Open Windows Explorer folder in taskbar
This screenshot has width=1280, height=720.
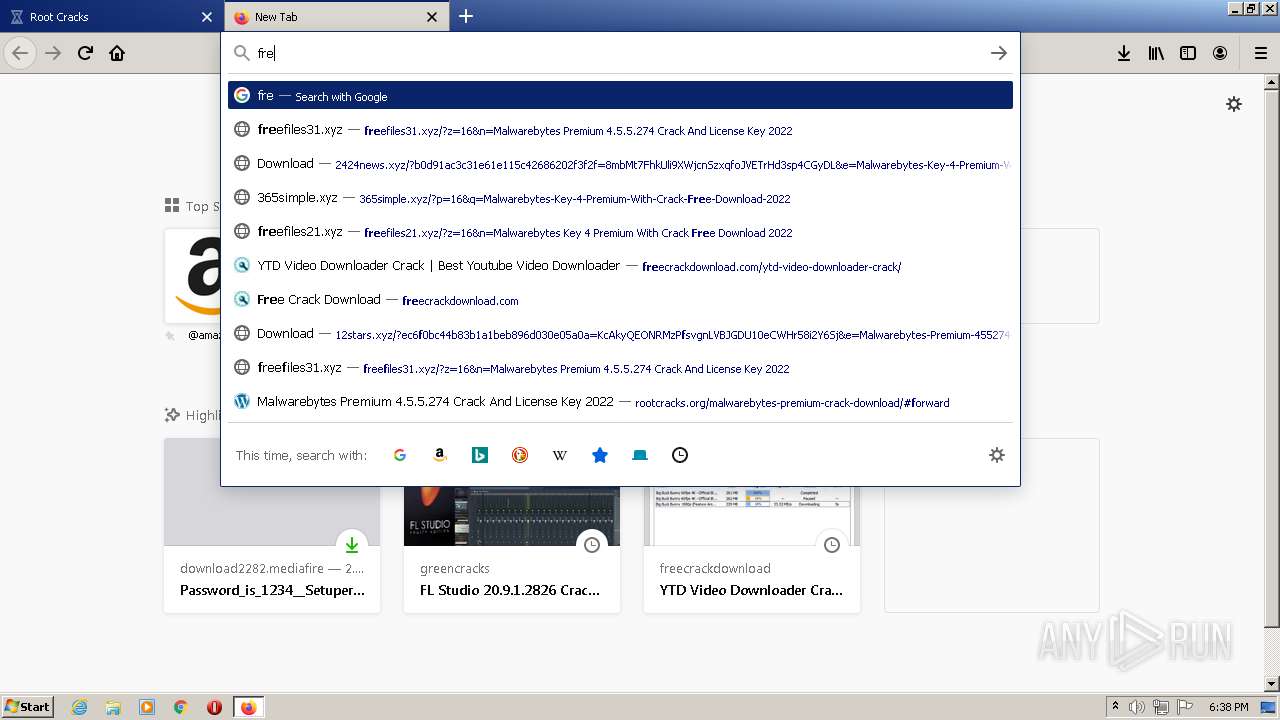[113, 707]
